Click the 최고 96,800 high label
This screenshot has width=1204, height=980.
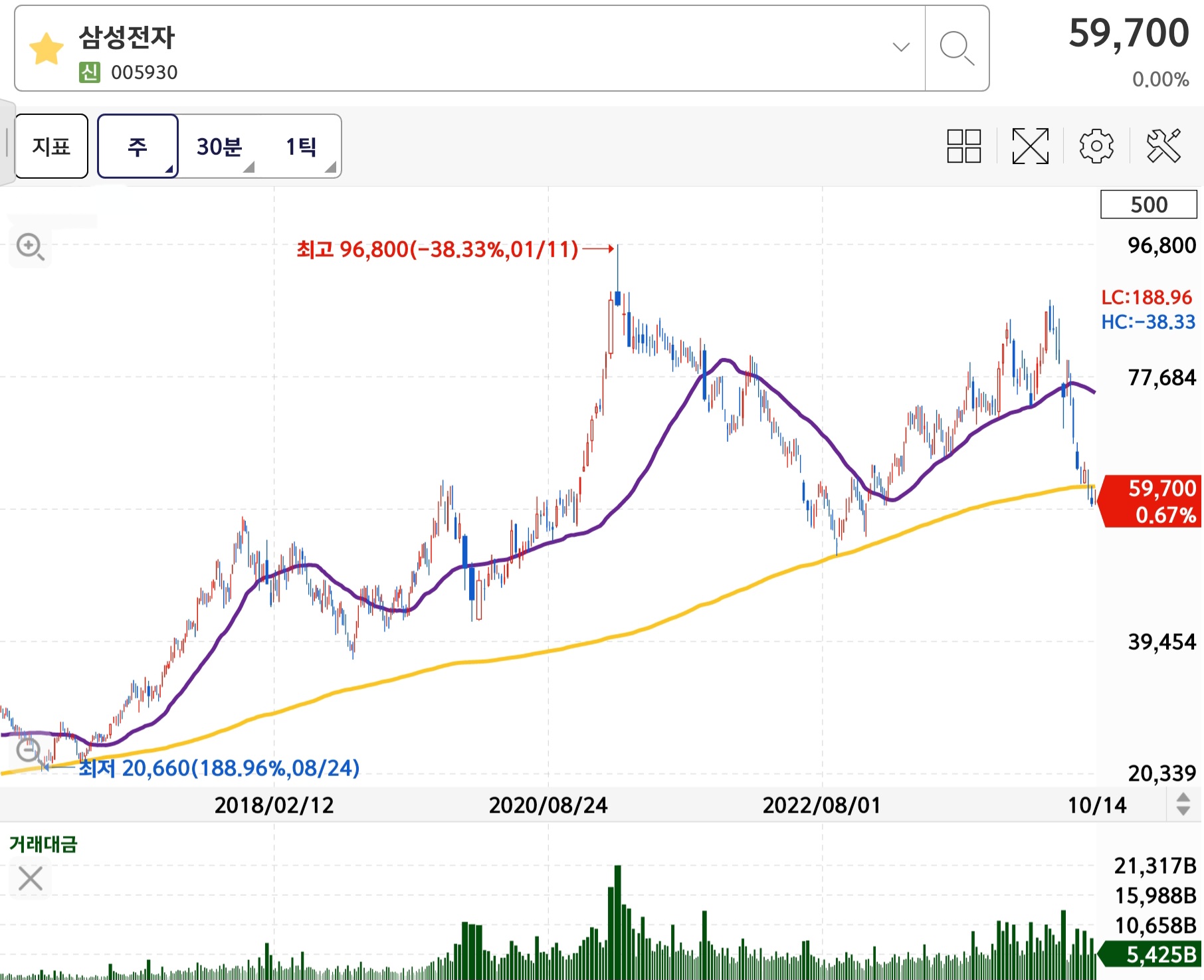pyautogui.click(x=437, y=250)
